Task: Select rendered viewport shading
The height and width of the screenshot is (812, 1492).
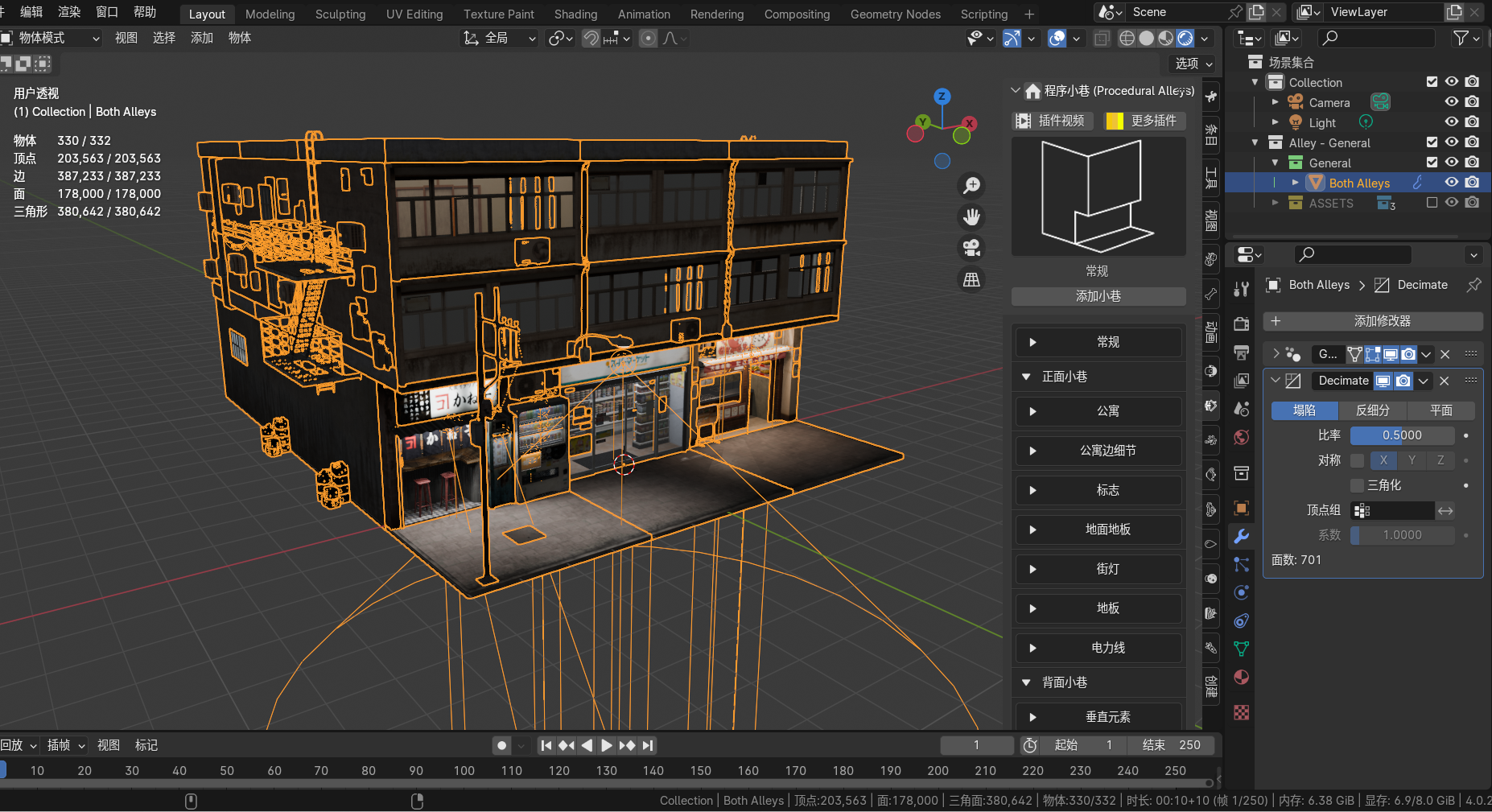Action: (x=1185, y=38)
